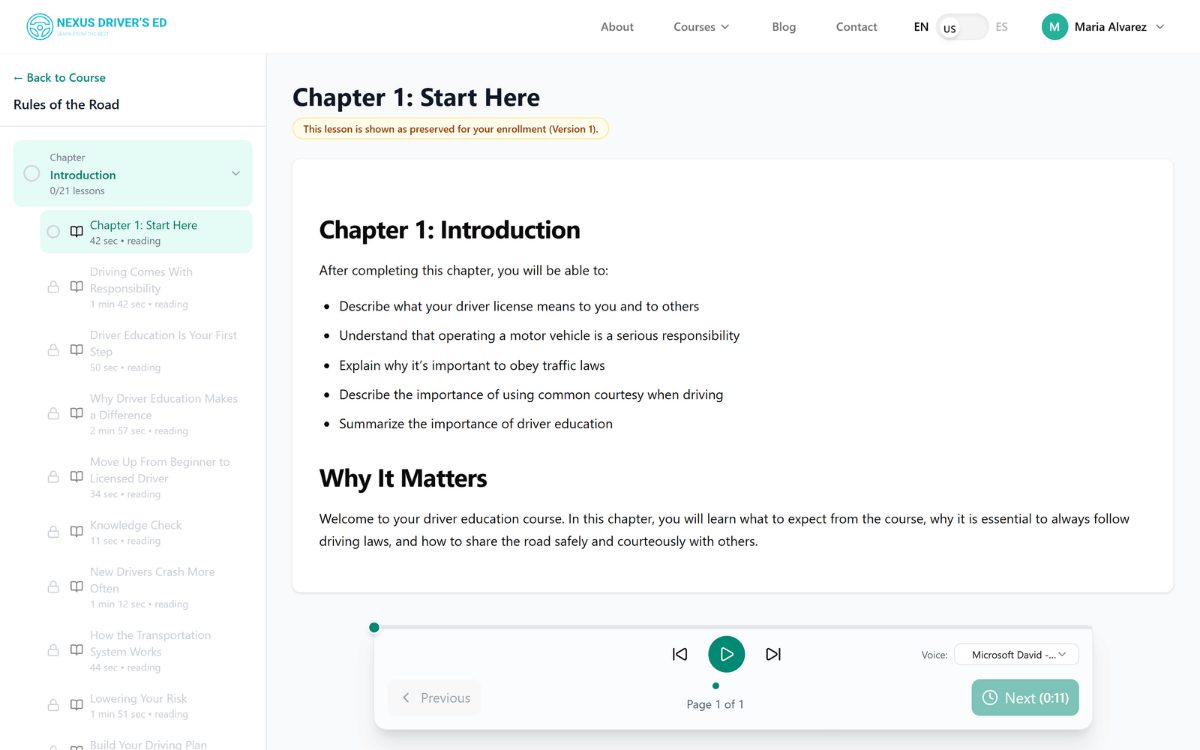Open Move Up From Beginner to Licensed Driver
Image resolution: width=1200 pixels, height=750 pixels.
(146, 478)
